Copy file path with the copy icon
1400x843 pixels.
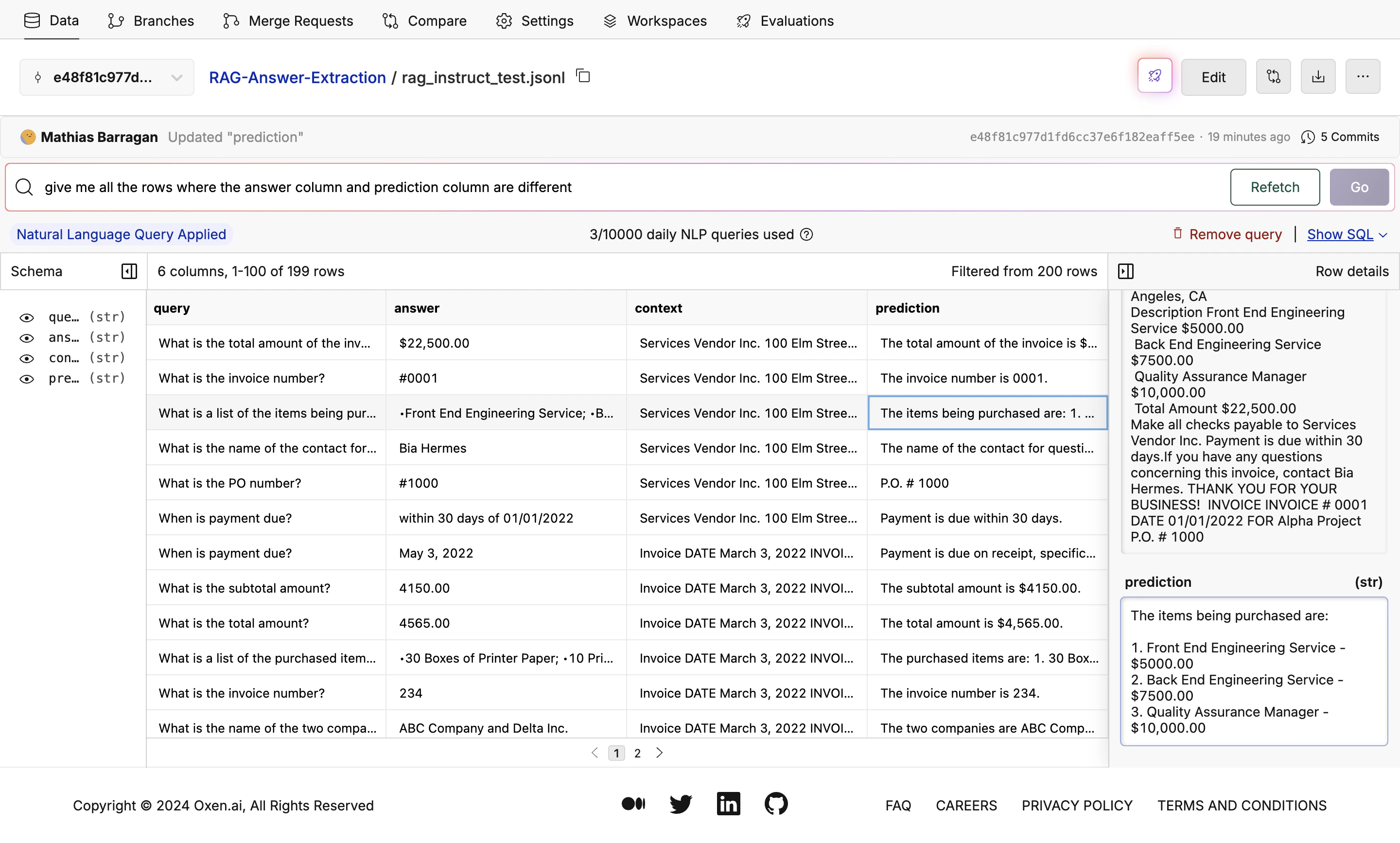click(x=583, y=75)
